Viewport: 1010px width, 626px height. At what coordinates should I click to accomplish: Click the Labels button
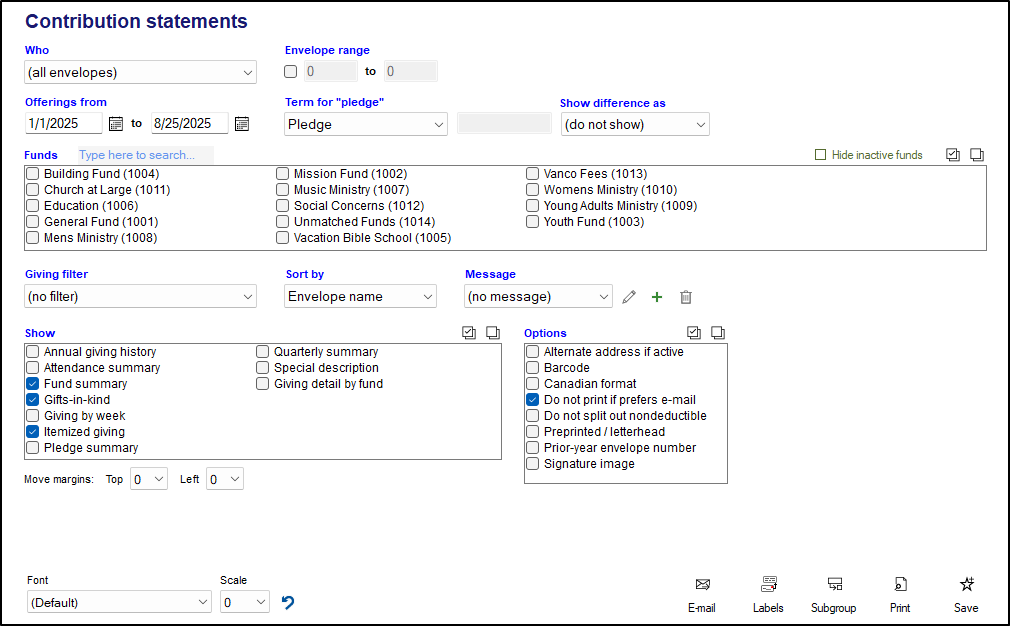click(x=768, y=594)
